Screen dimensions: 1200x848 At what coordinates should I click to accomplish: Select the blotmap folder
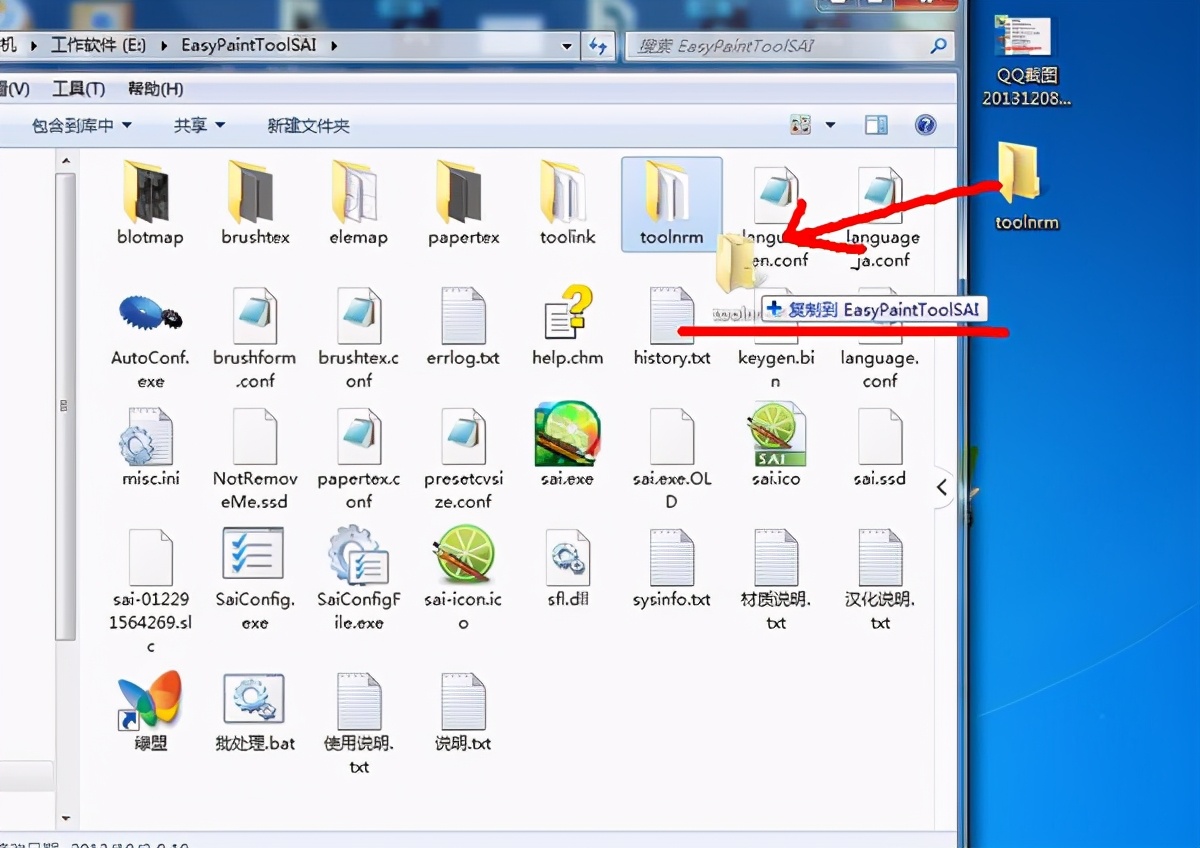pos(150,192)
